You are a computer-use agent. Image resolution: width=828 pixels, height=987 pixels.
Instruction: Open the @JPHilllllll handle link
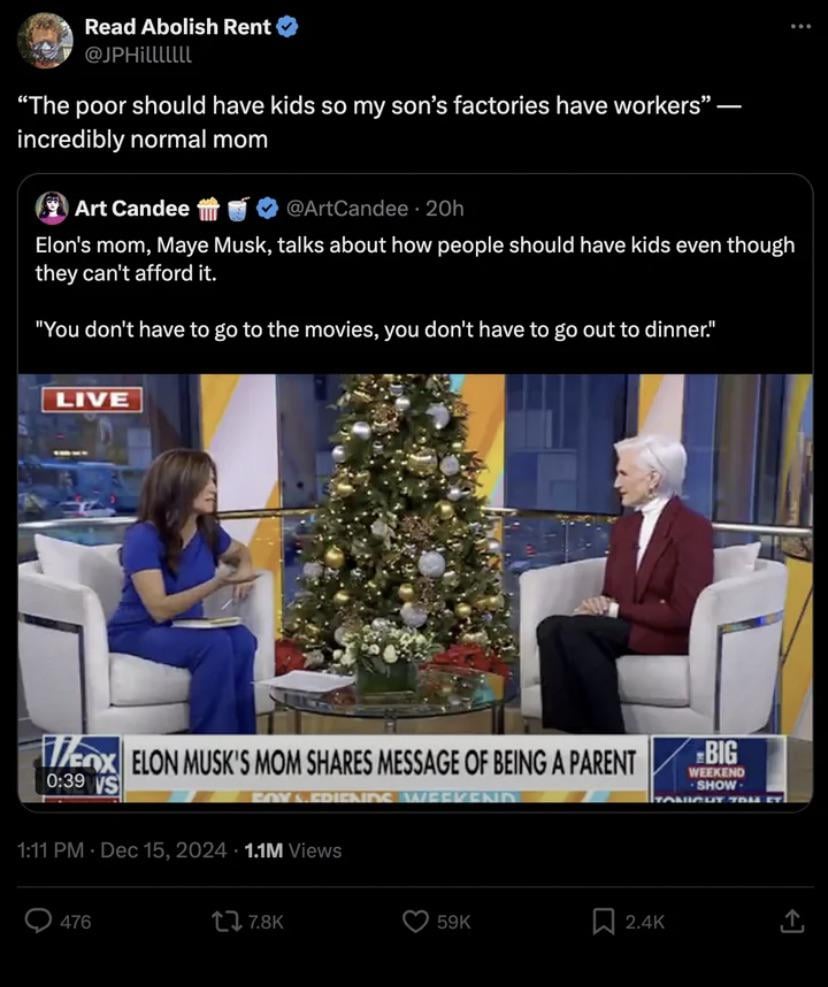pos(138,55)
